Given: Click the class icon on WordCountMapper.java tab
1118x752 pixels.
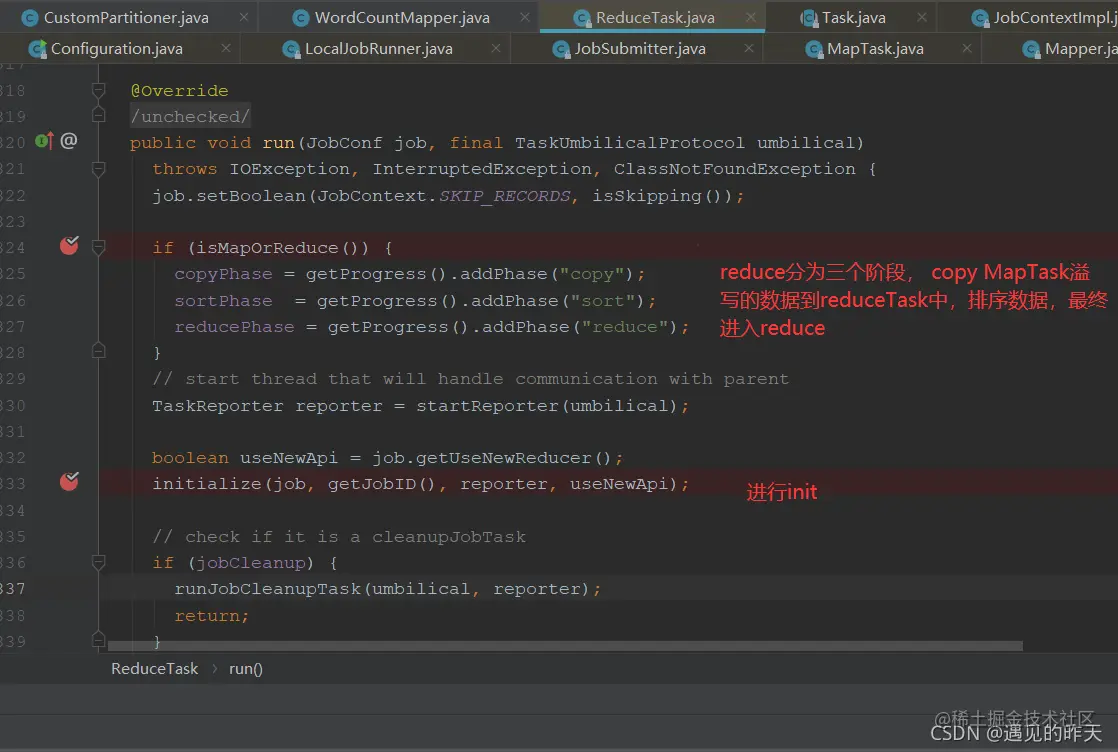Looking at the screenshot, I should 301,18.
